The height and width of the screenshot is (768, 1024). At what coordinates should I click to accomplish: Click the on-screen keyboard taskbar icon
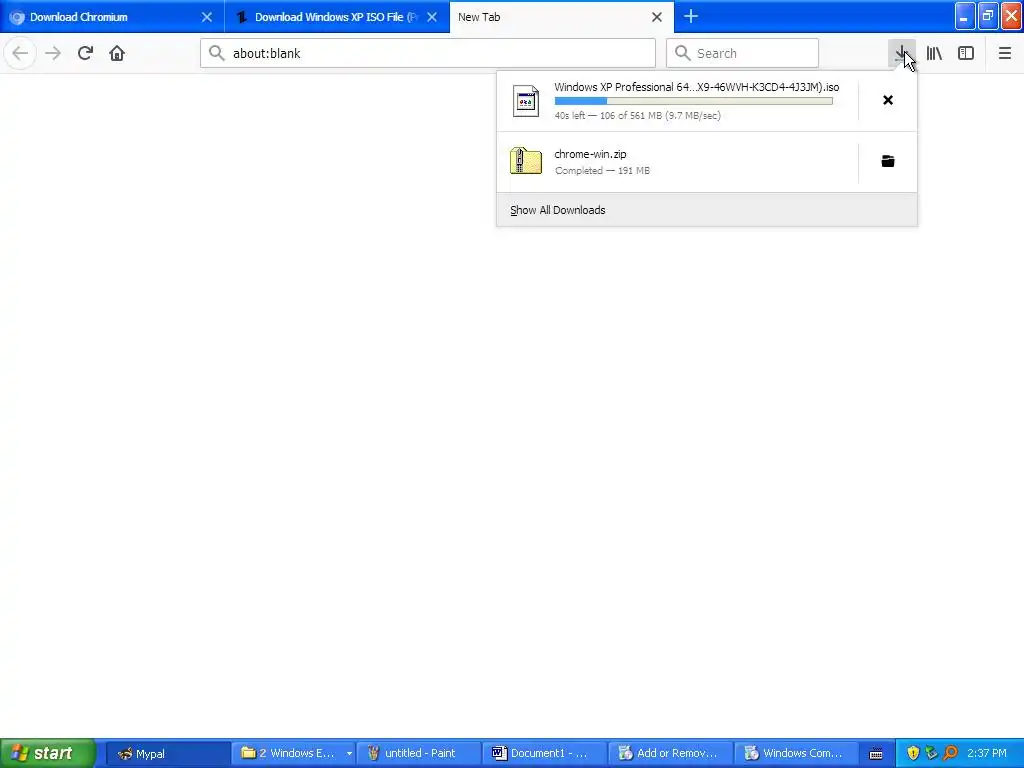click(876, 754)
